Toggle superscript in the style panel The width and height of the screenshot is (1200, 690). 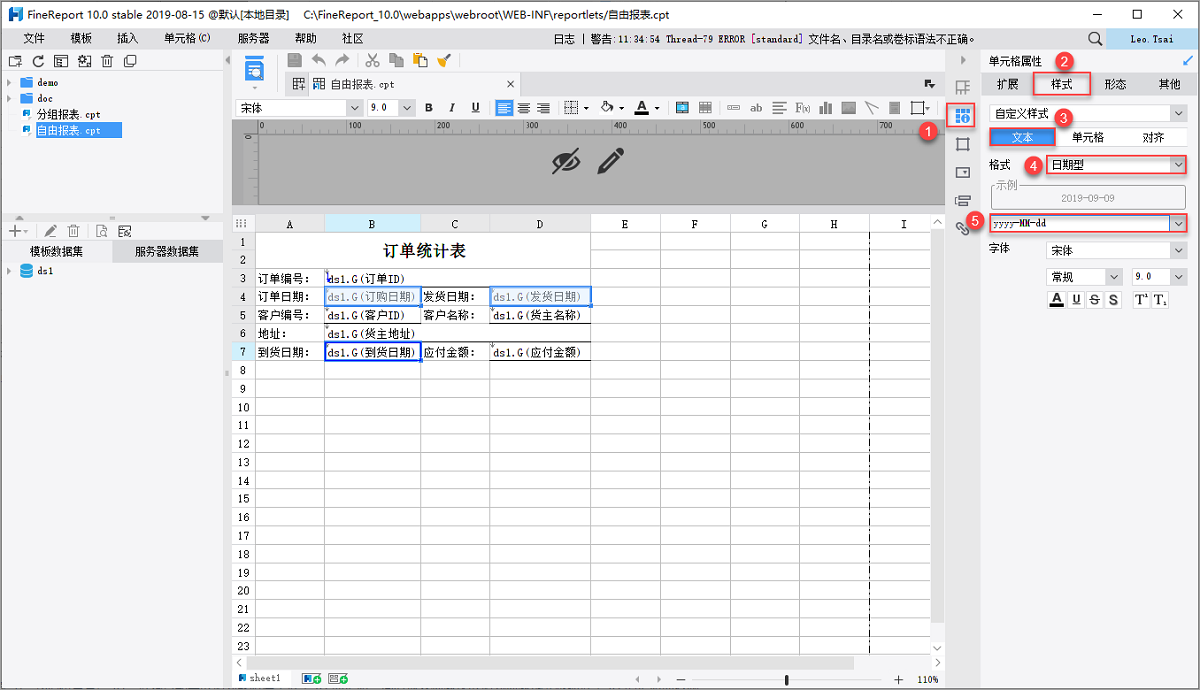pos(1141,300)
